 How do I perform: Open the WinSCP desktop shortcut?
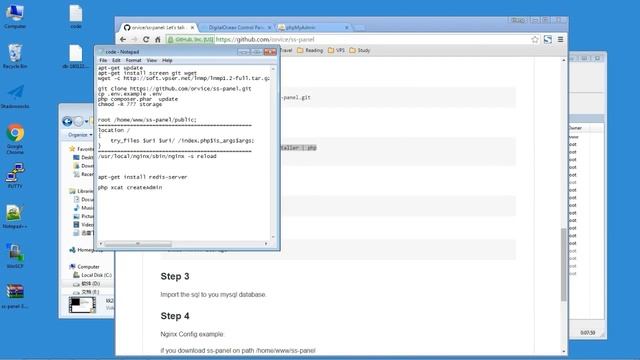tap(15, 256)
